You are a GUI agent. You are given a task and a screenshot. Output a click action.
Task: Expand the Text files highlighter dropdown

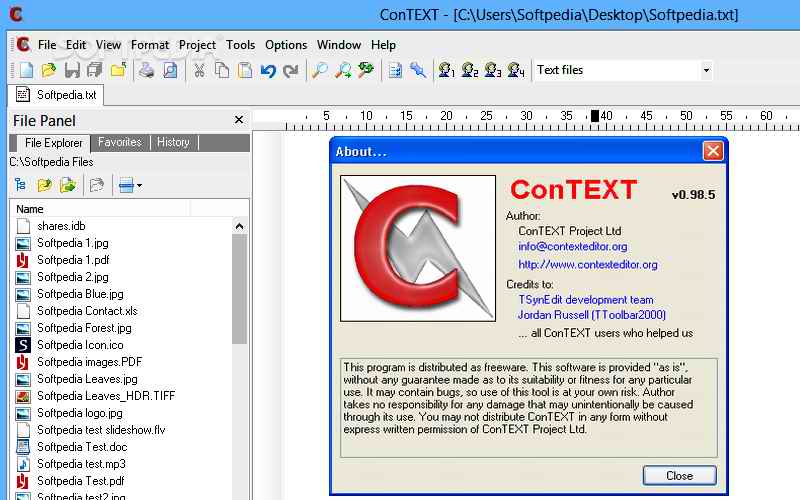pos(706,70)
